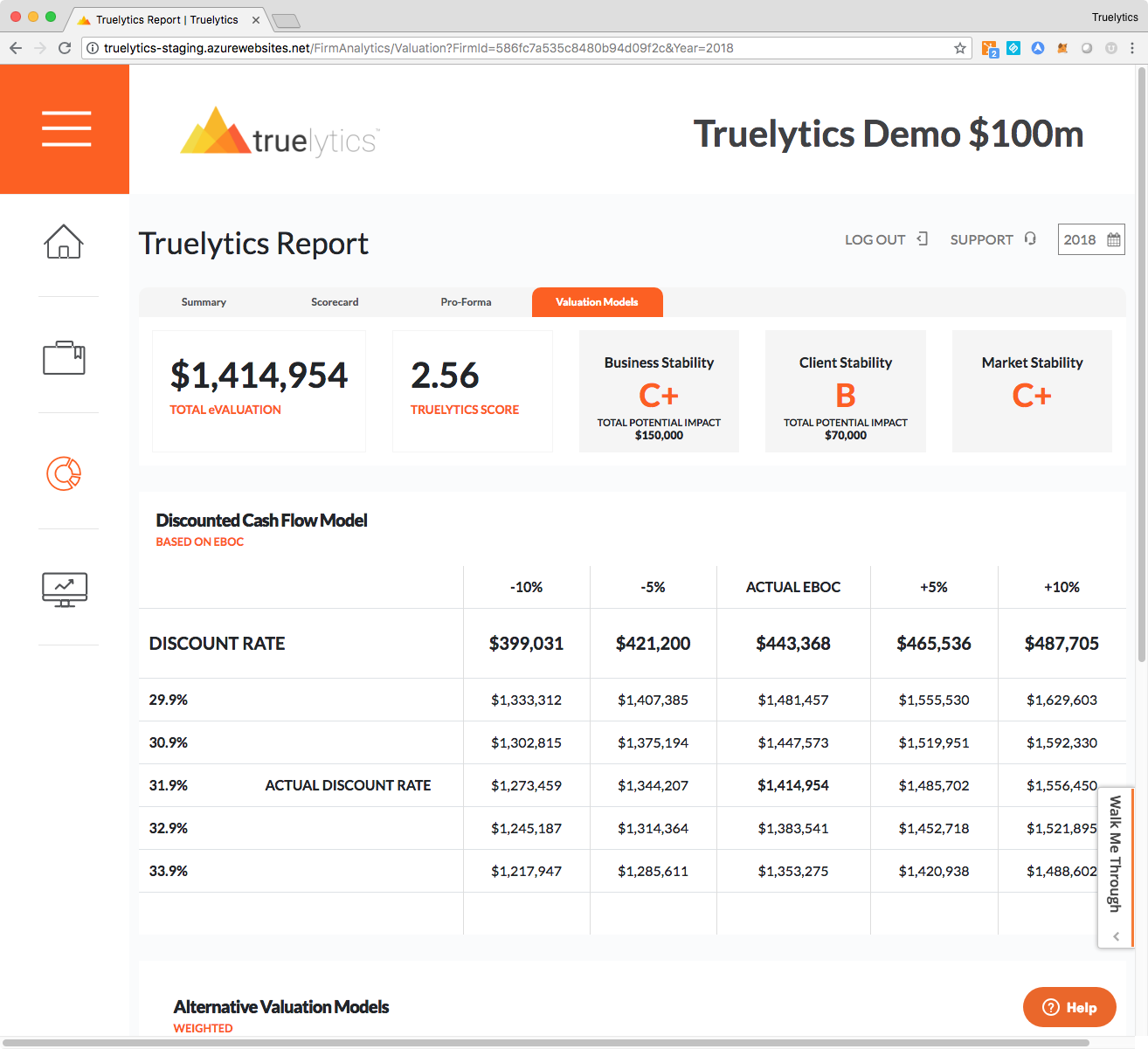Click the $443,368 EBOC value
1148x1049 pixels.
coord(793,644)
